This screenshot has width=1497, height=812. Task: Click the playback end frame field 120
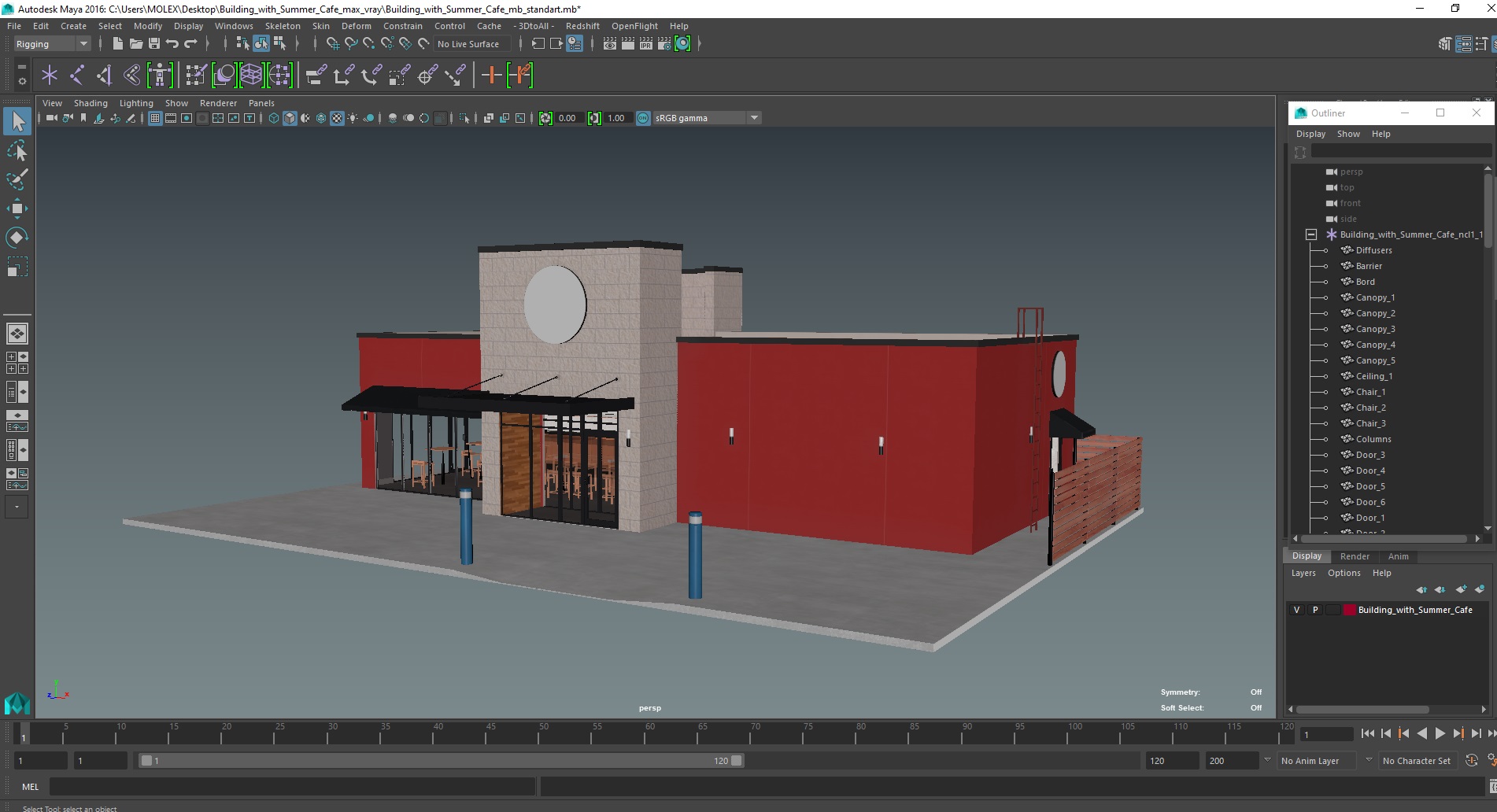tap(1170, 761)
